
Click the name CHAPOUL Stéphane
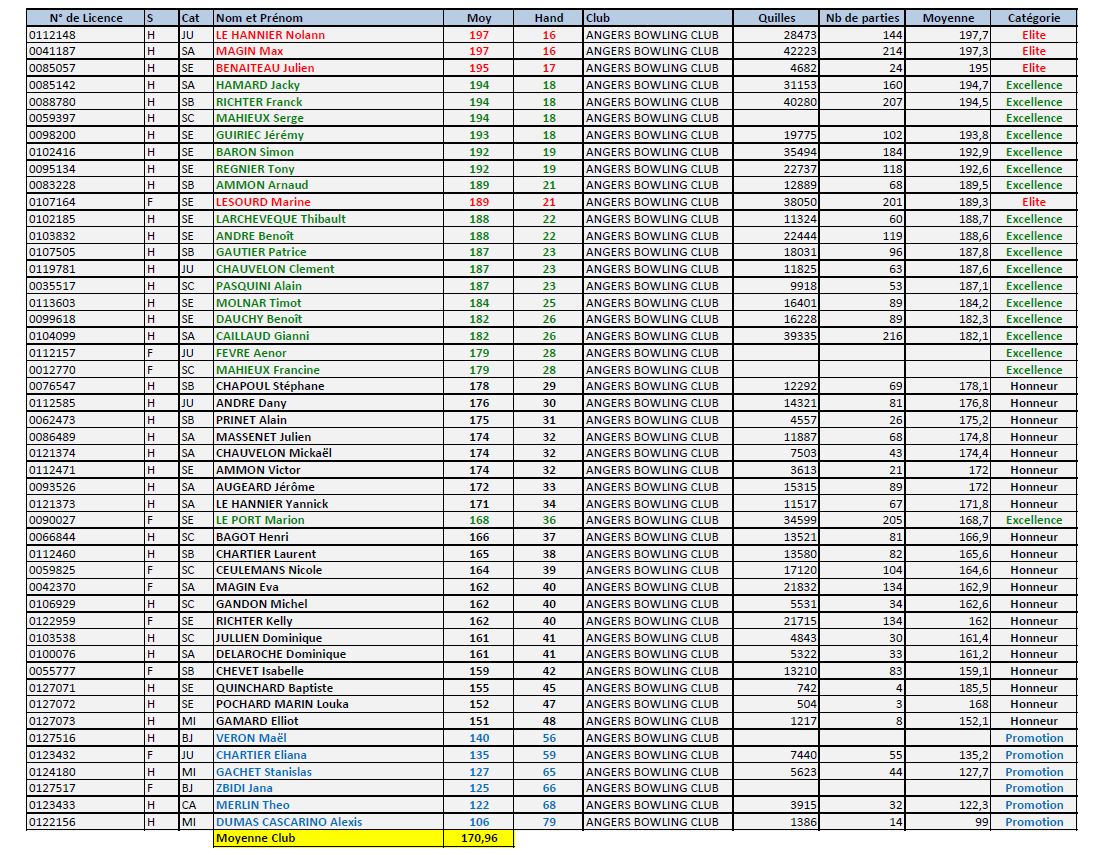[270, 386]
